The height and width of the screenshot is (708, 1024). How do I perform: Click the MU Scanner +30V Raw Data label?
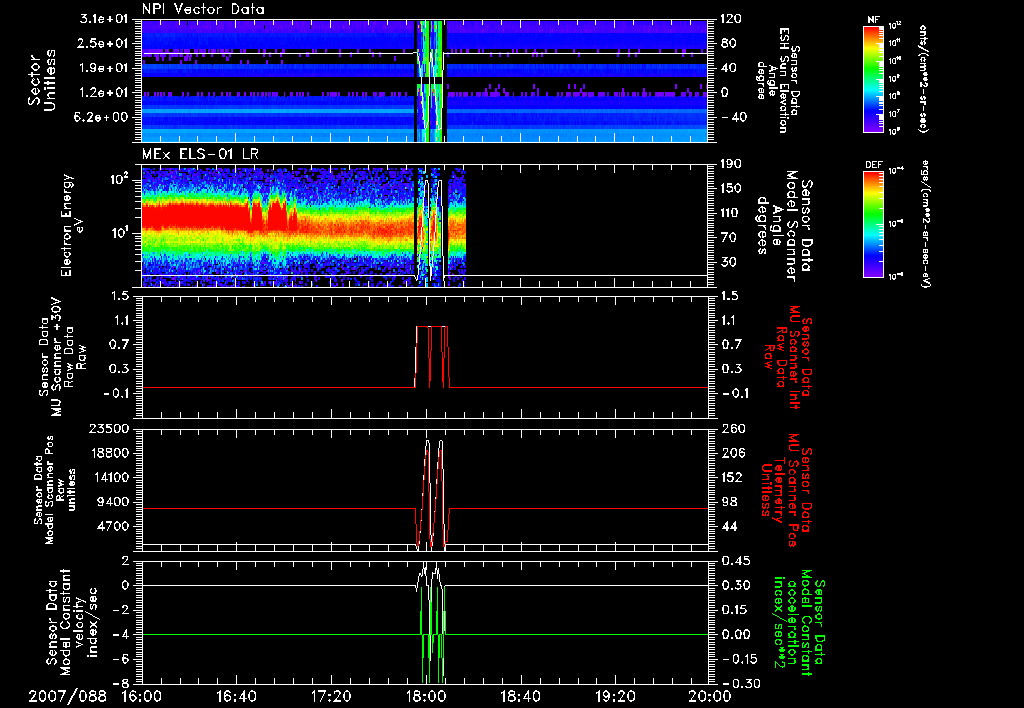coord(62,357)
